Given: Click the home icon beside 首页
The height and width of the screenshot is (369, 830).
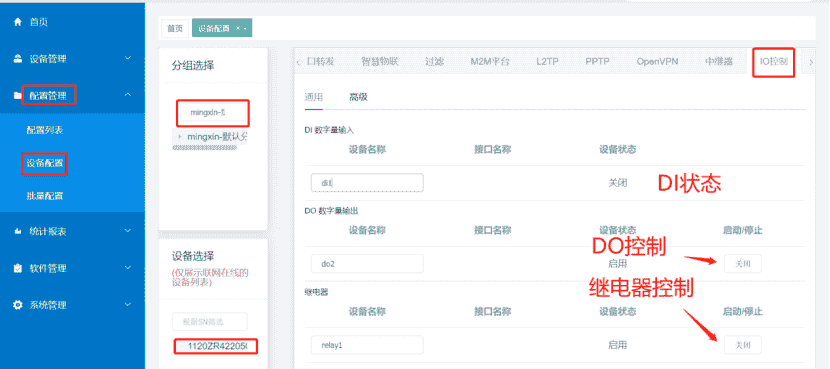Looking at the screenshot, I should pyautogui.click(x=18, y=22).
